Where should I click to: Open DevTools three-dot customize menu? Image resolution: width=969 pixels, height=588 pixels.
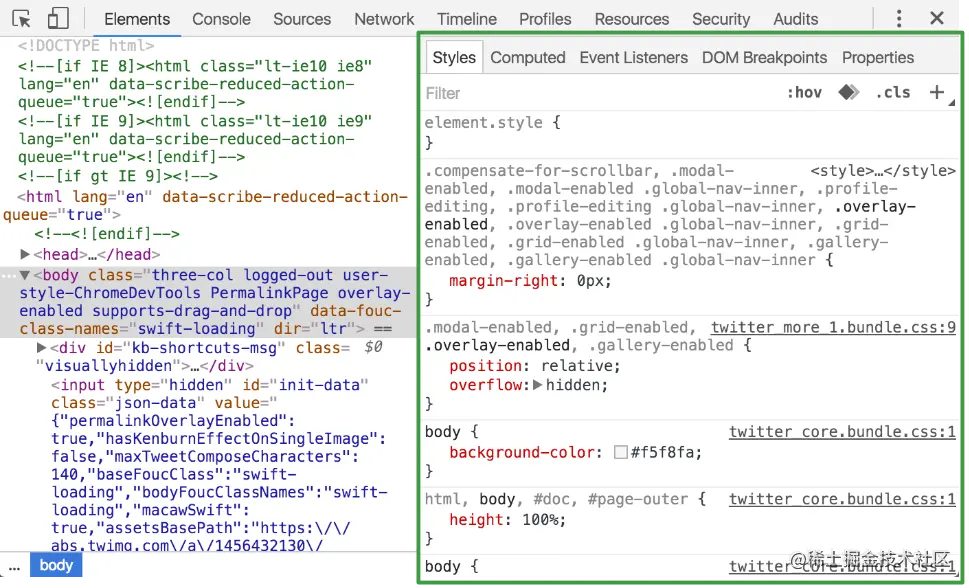coord(899,19)
